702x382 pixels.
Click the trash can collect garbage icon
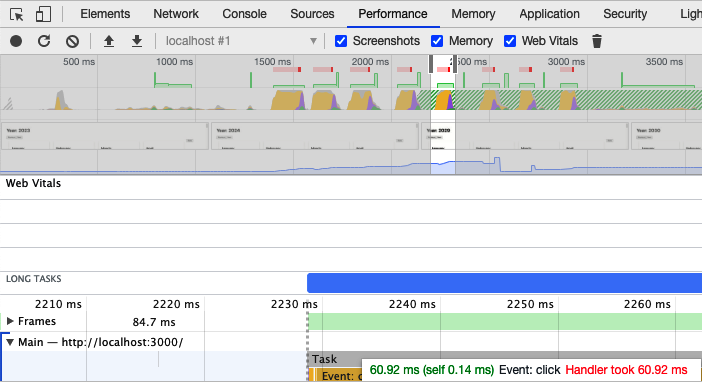click(x=597, y=41)
